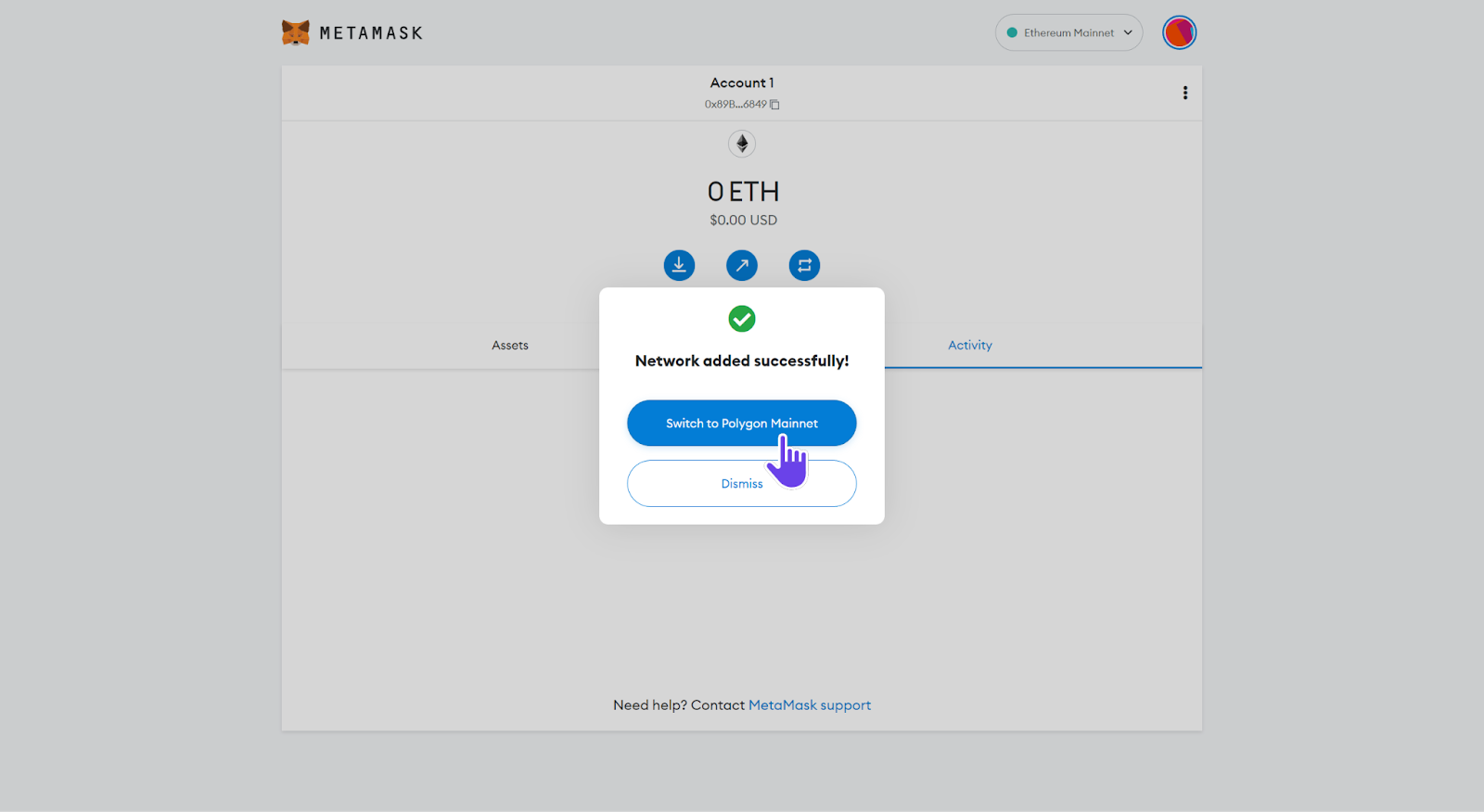Click the Ethereum token logo
Image resolution: width=1484 pixels, height=812 pixels.
[x=742, y=144]
